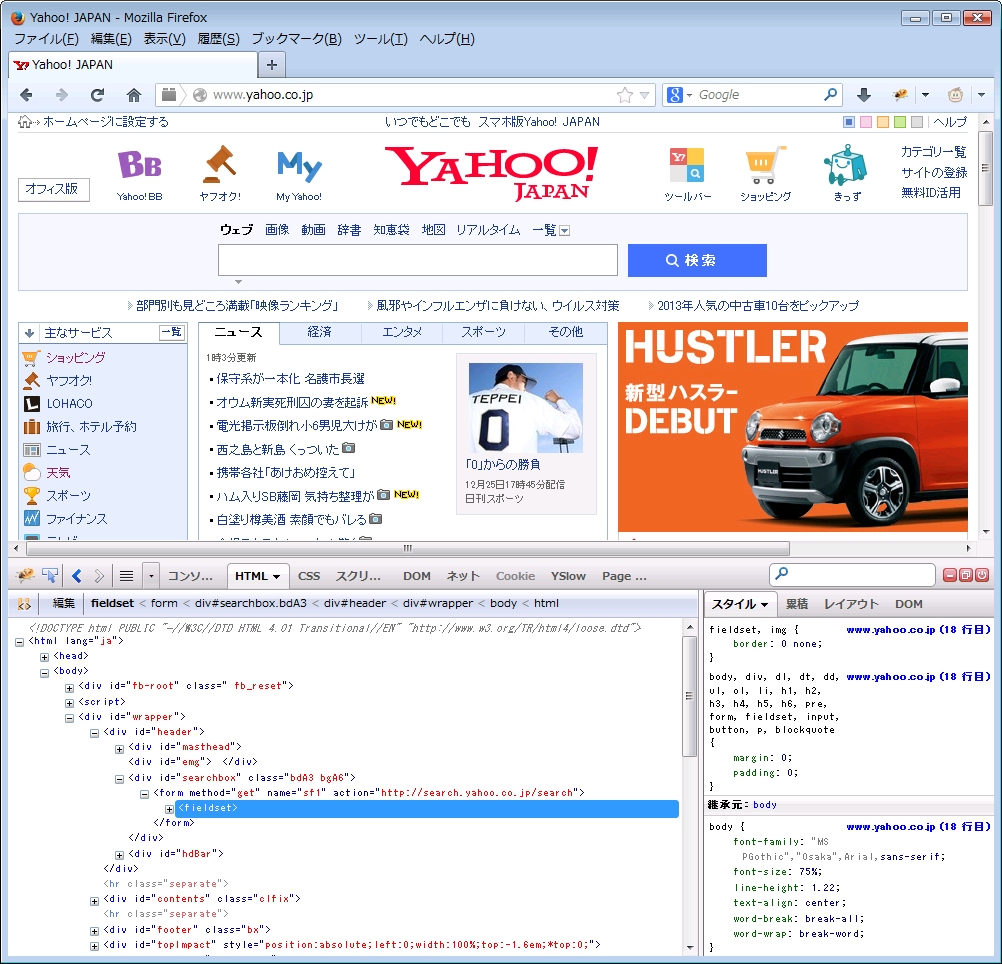Open the レイアウト side panel tab

tap(851, 604)
